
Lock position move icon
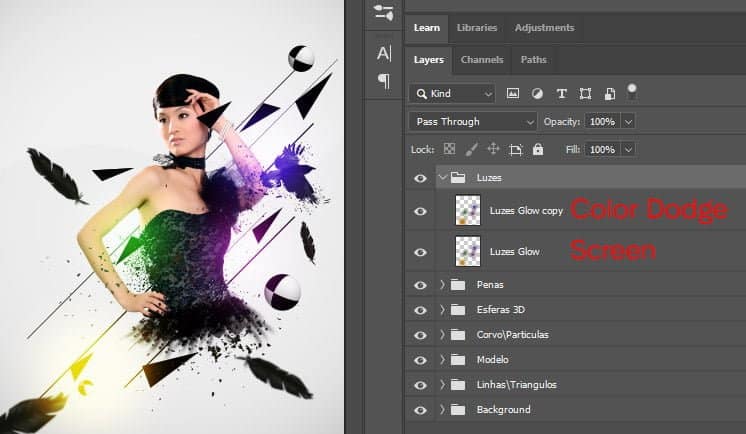pos(493,149)
